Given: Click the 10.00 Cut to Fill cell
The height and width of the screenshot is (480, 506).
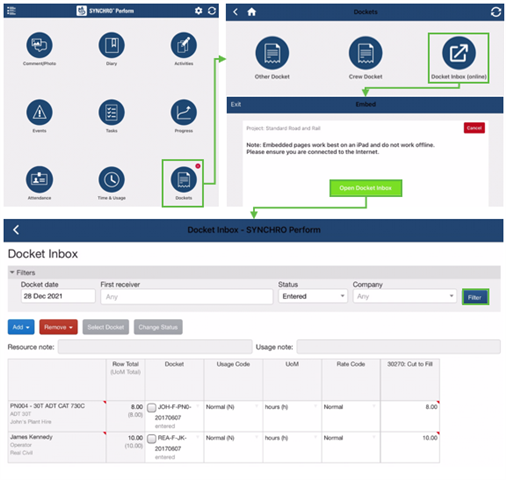Looking at the screenshot, I should point(410,447).
